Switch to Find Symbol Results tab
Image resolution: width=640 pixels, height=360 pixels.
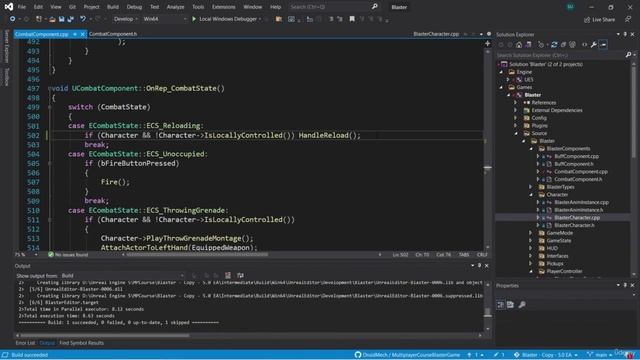[82, 343]
